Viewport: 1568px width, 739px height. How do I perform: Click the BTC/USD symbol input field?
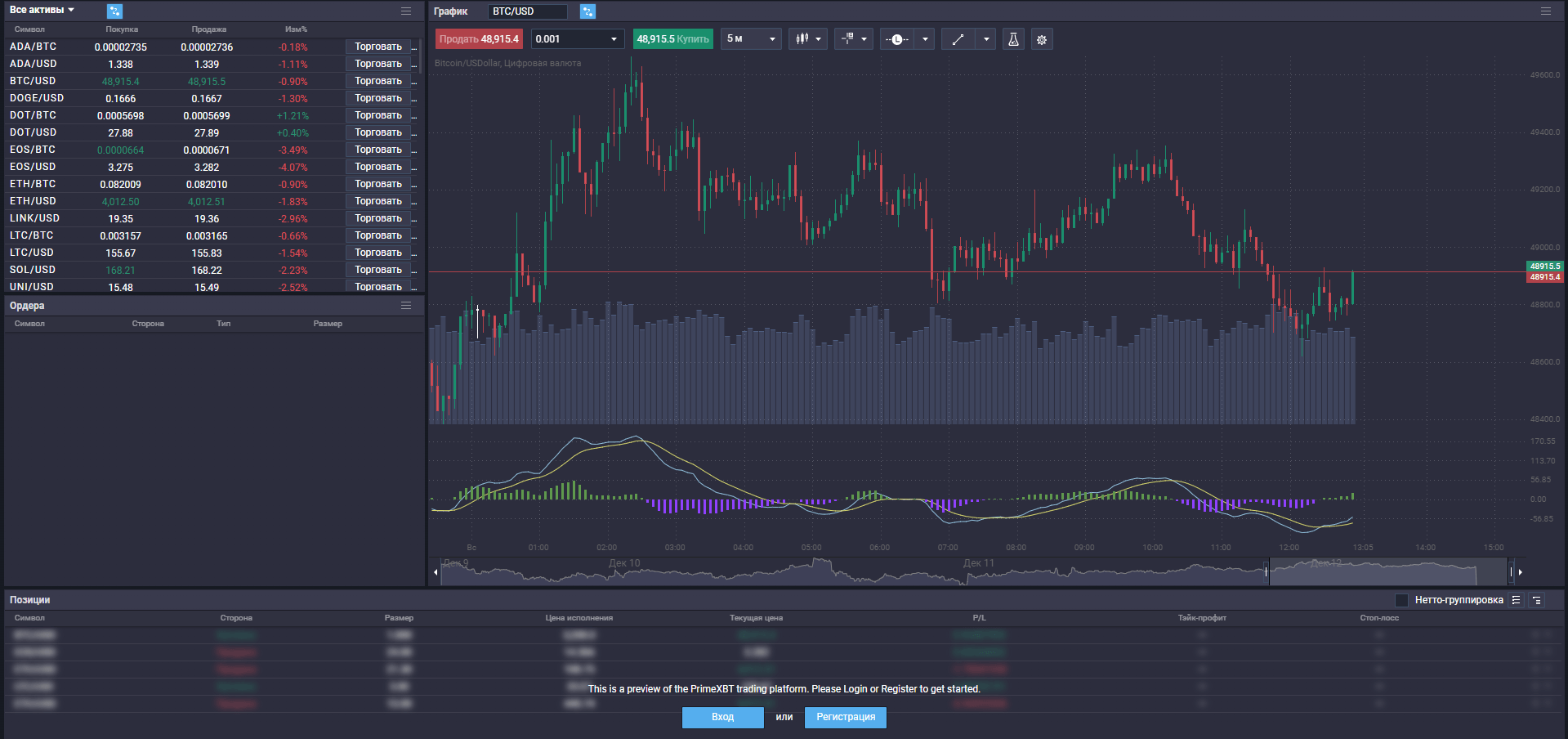pyautogui.click(x=527, y=11)
